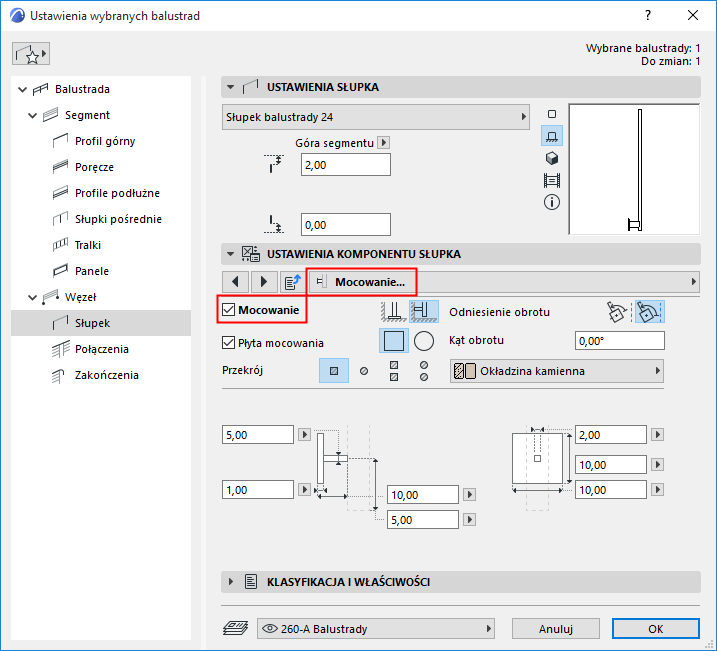Click the Anuluj button
The width and height of the screenshot is (717, 651).
pos(555,629)
